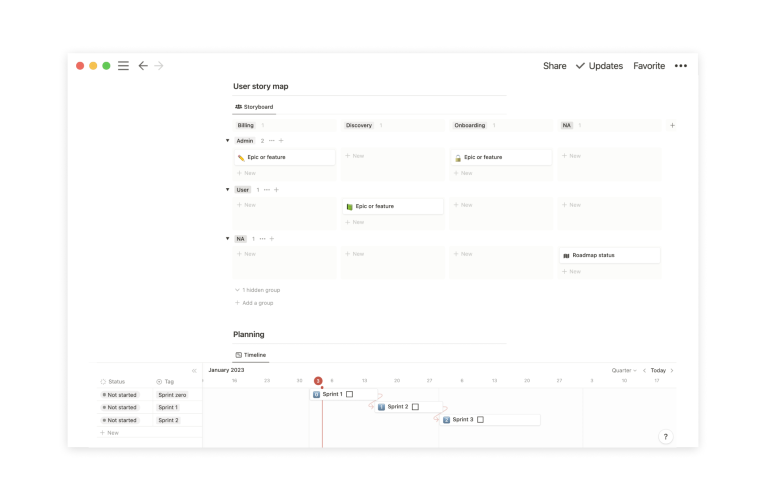Click the Sprint 2 bar icon in timeline

[381, 407]
